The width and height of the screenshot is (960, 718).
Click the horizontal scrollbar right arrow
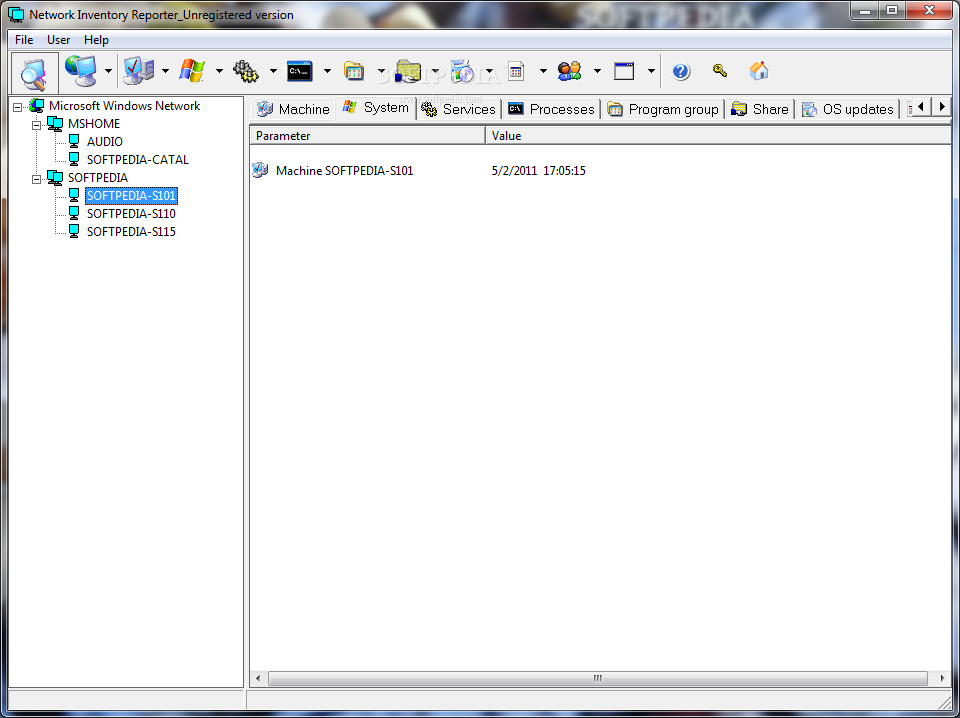pos(942,678)
